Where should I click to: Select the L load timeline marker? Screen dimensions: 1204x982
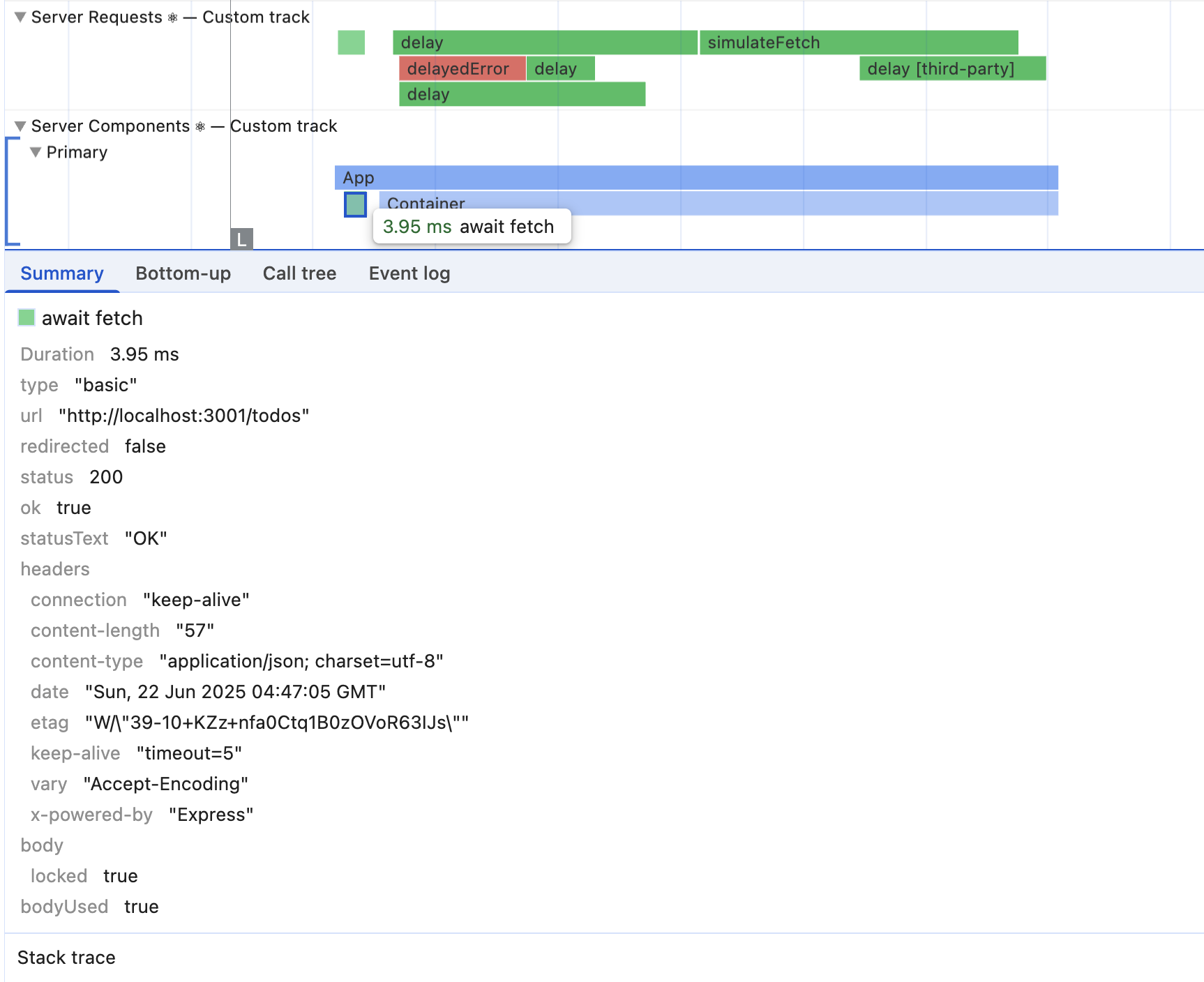point(241,239)
